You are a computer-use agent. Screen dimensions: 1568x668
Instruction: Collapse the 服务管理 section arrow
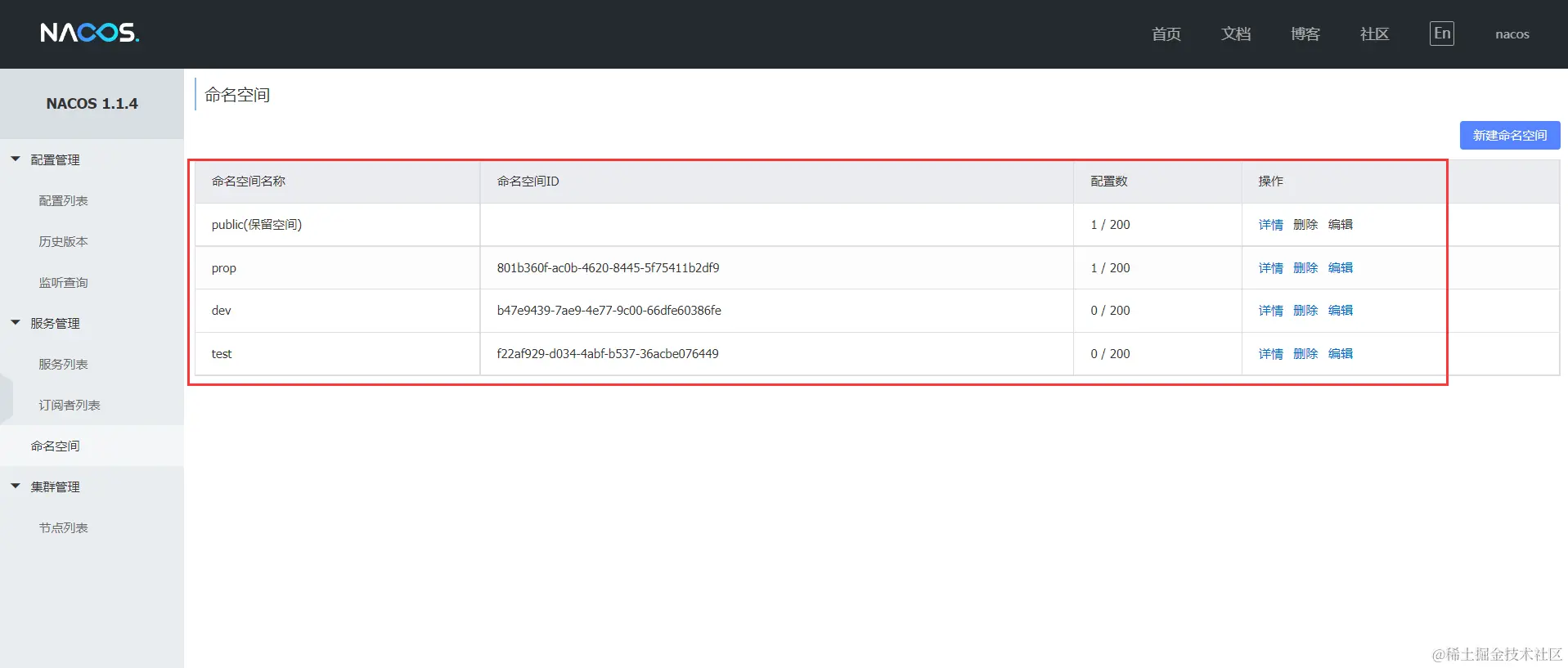click(16, 323)
